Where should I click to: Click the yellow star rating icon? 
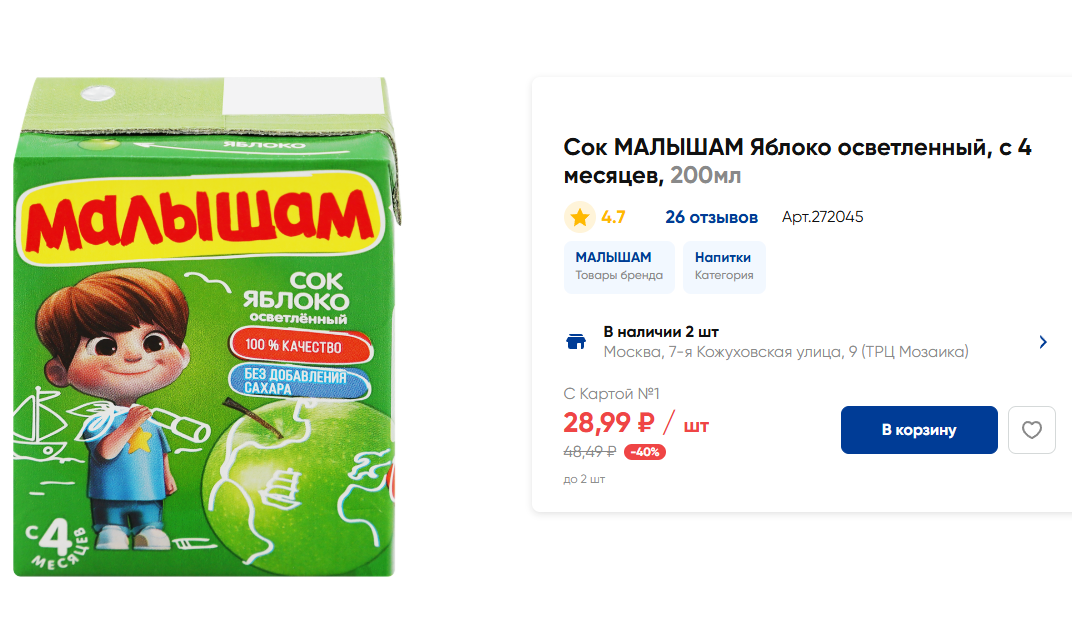[x=580, y=217]
